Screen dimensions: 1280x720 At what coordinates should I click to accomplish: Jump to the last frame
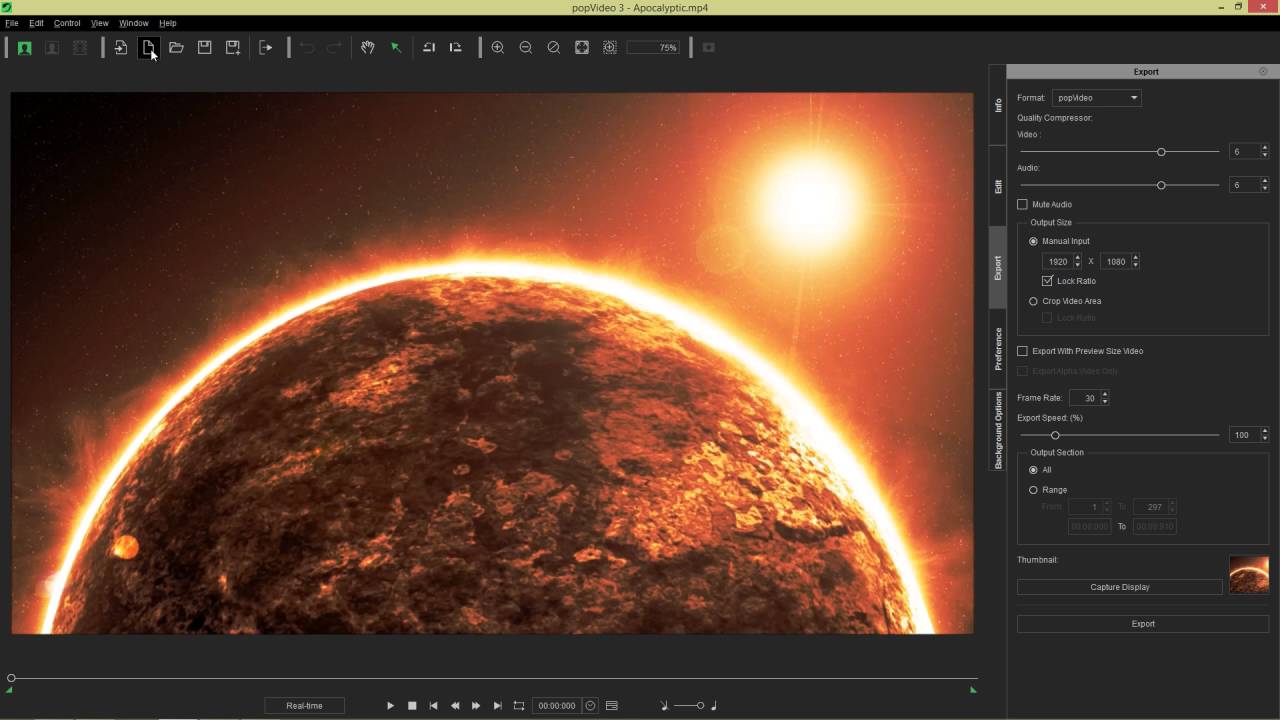click(497, 705)
